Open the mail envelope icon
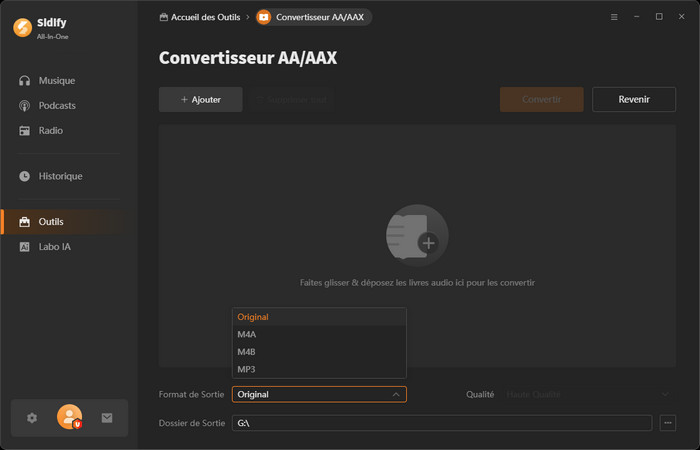Viewport: 700px width, 450px height. pyautogui.click(x=107, y=418)
